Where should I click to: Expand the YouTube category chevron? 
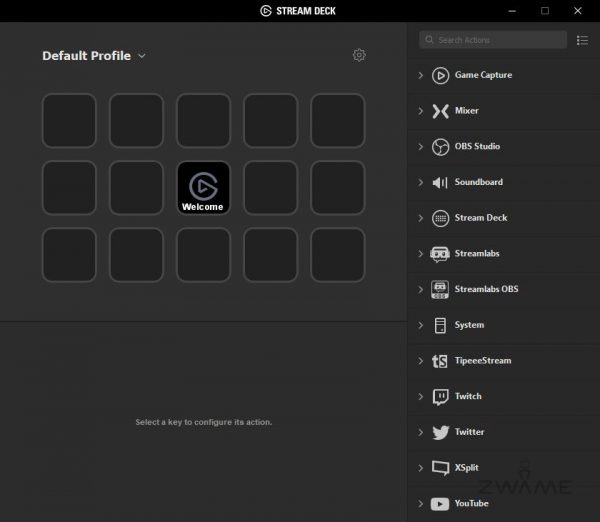tap(421, 504)
